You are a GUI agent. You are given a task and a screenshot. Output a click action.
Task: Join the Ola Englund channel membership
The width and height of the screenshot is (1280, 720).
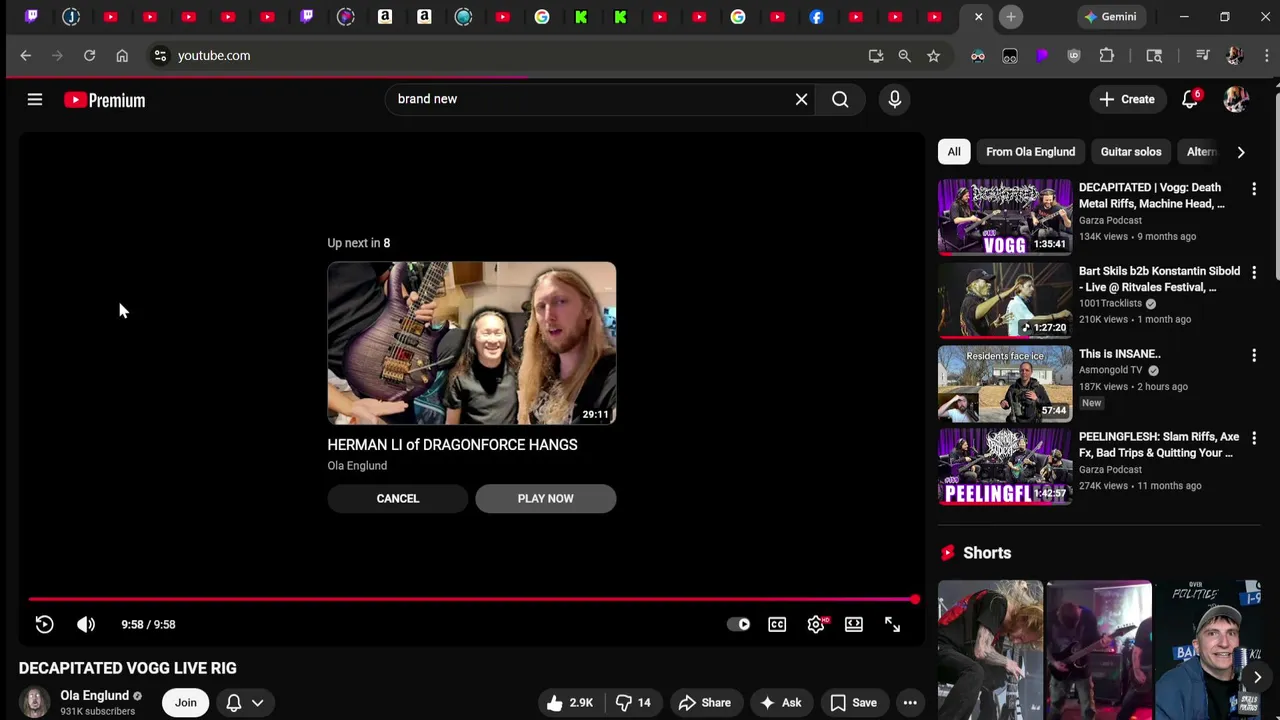[186, 702]
